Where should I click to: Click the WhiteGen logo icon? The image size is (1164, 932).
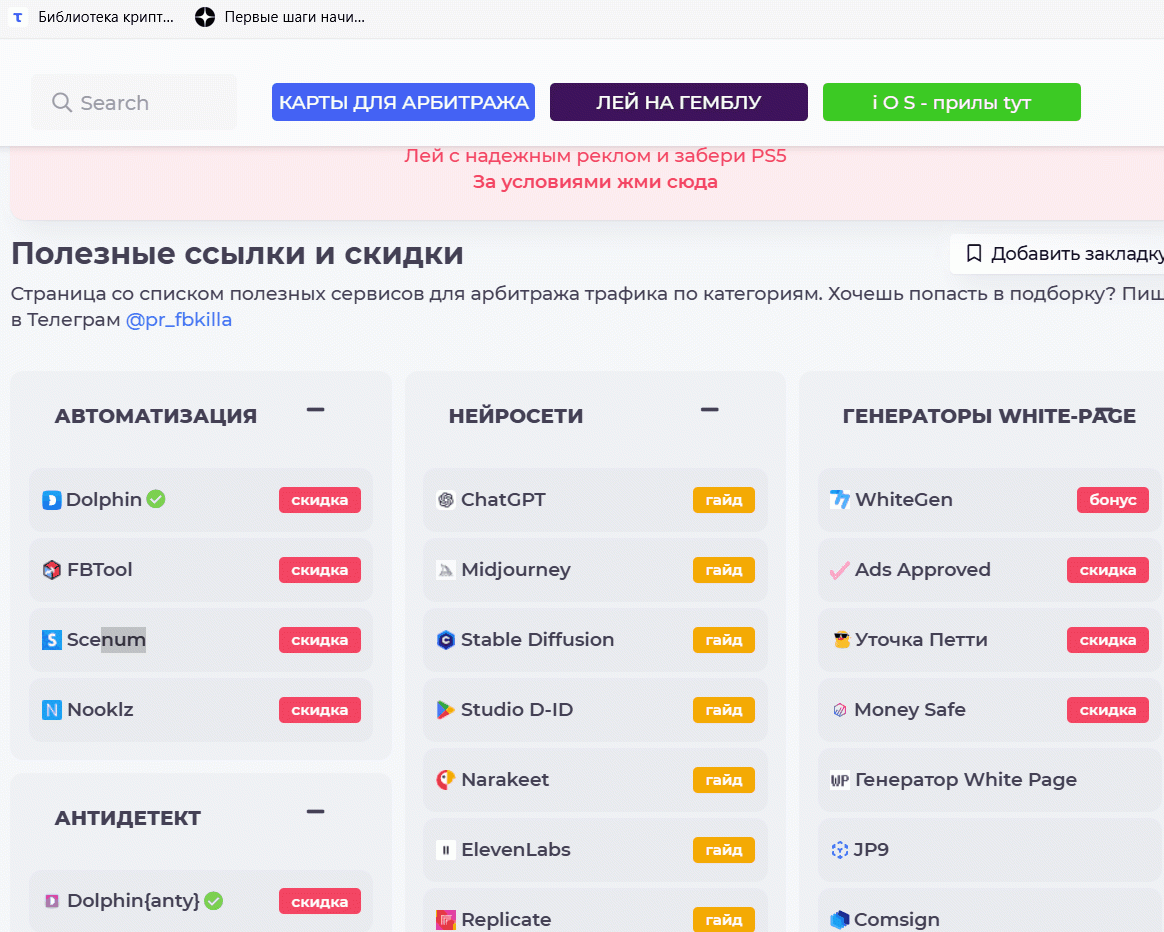coord(840,500)
